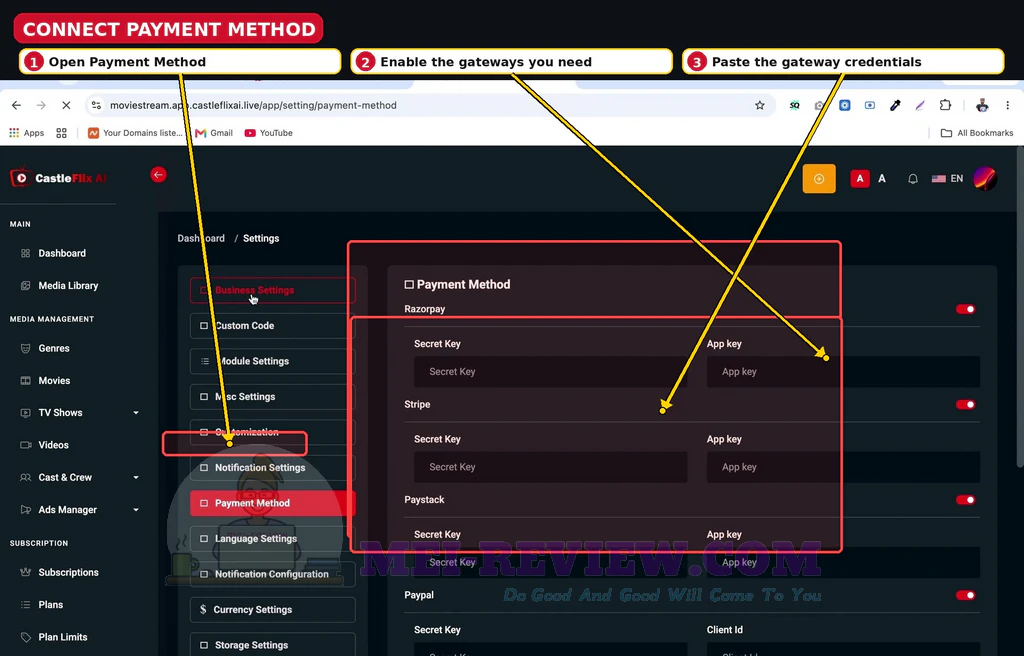
Task: Focus the Stripe Secret Key field
Action: 551,467
